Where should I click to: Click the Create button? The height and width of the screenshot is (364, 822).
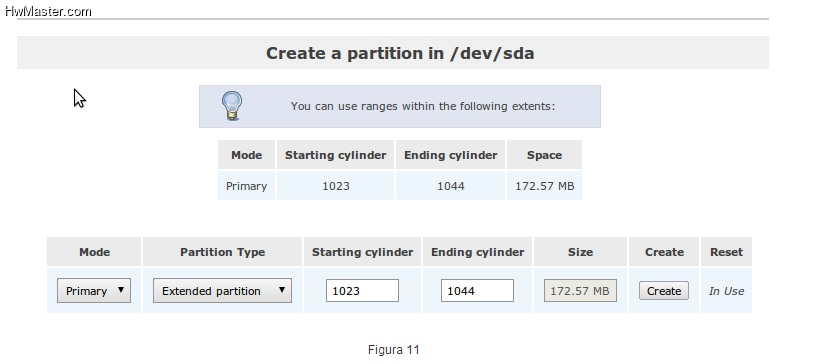[664, 291]
